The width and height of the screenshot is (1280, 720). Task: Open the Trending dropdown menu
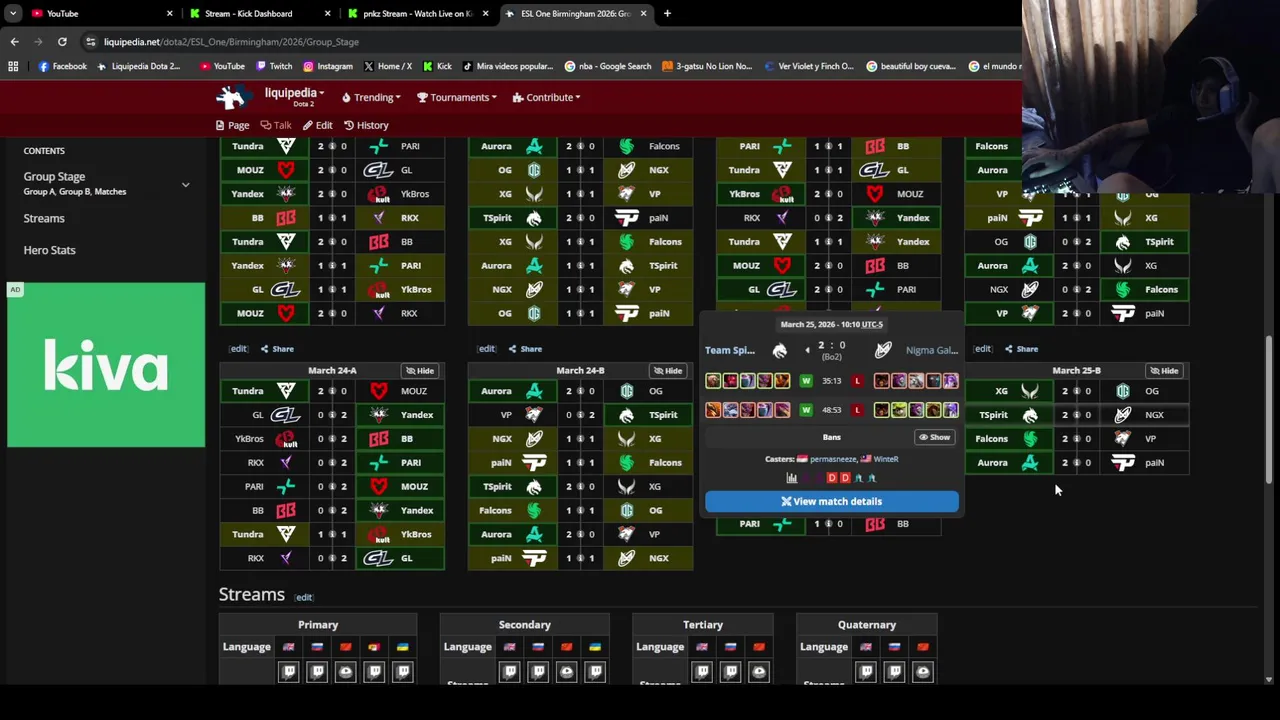(x=371, y=97)
